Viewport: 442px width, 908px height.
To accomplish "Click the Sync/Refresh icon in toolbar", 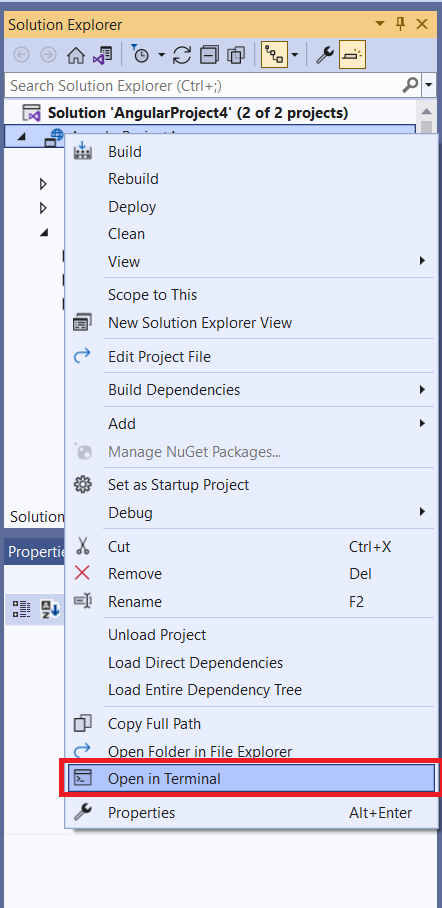I will click(182, 55).
